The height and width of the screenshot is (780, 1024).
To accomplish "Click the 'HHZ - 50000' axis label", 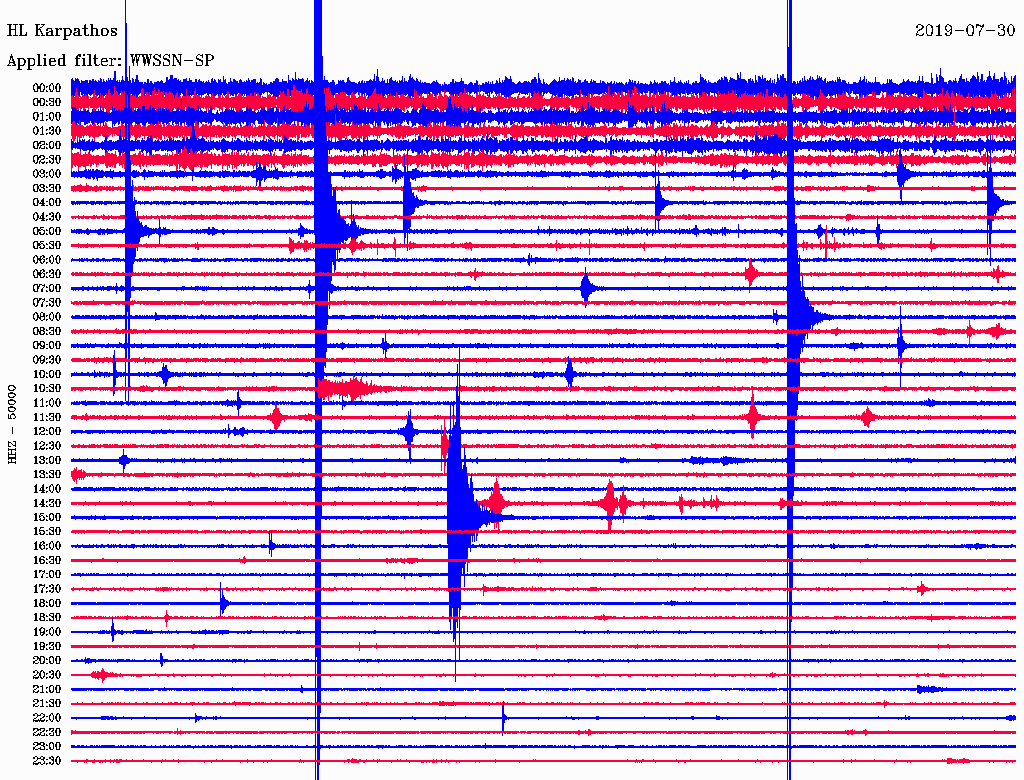I will pyautogui.click(x=12, y=424).
